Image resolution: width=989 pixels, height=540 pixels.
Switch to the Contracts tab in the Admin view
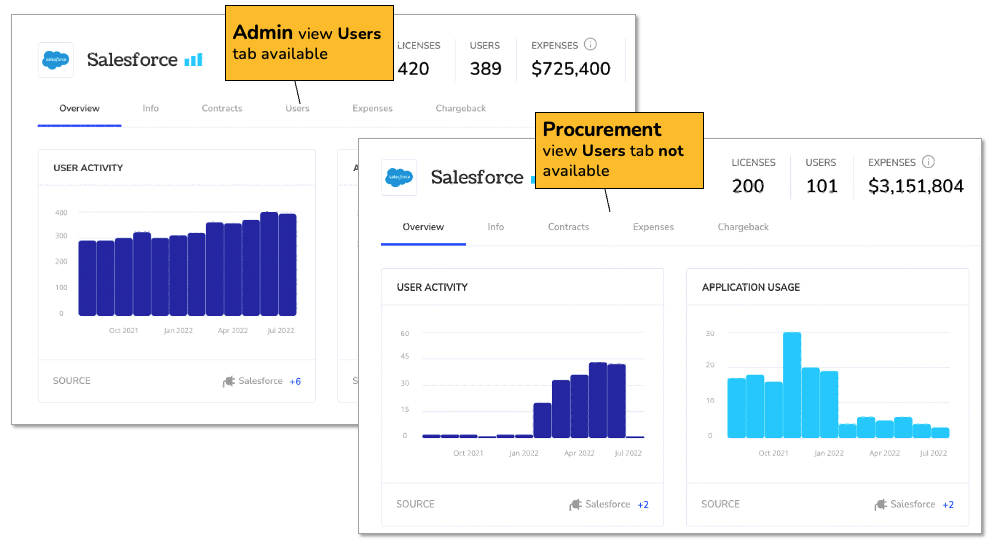[222, 109]
